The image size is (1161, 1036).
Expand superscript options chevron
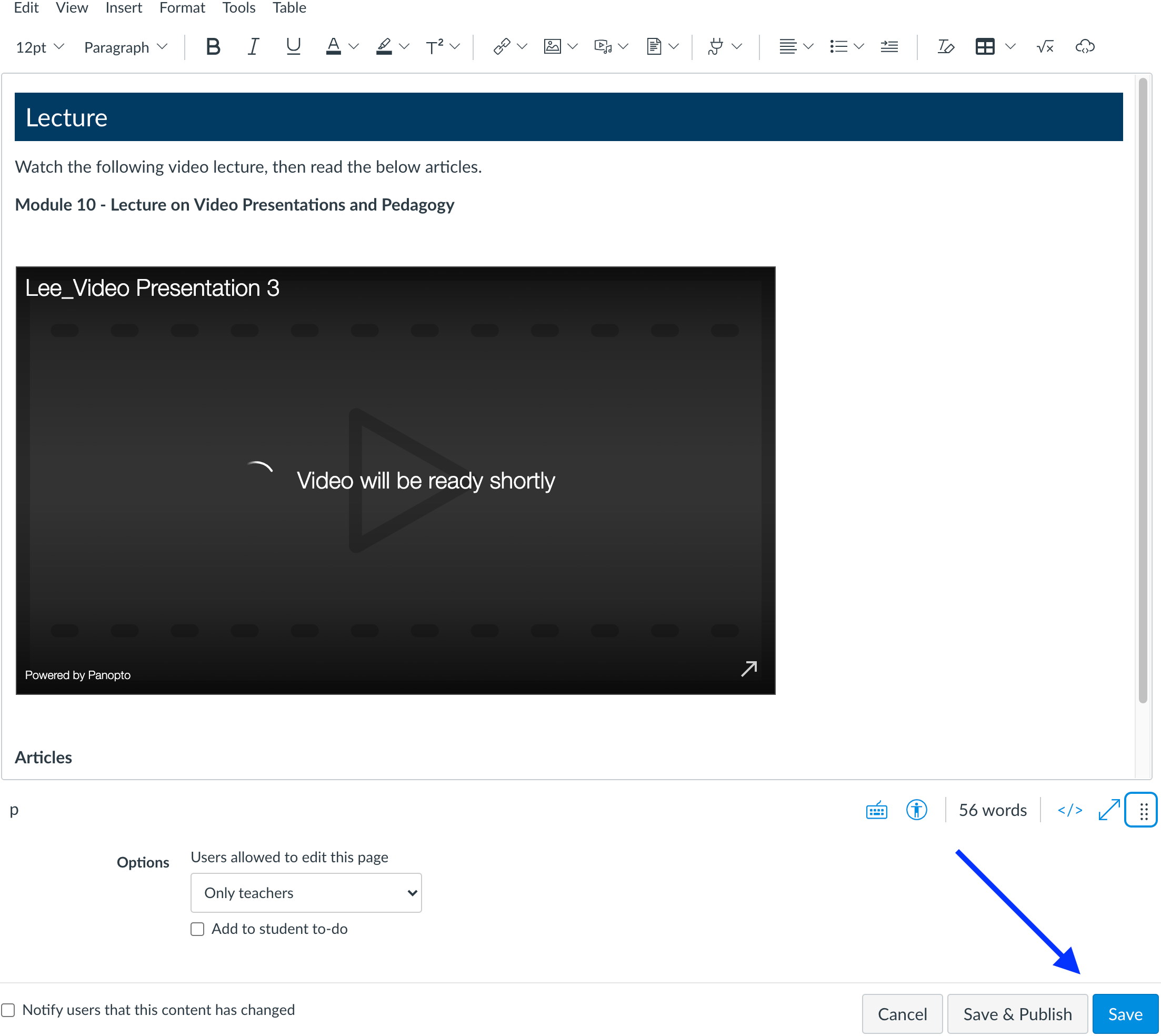(x=454, y=47)
